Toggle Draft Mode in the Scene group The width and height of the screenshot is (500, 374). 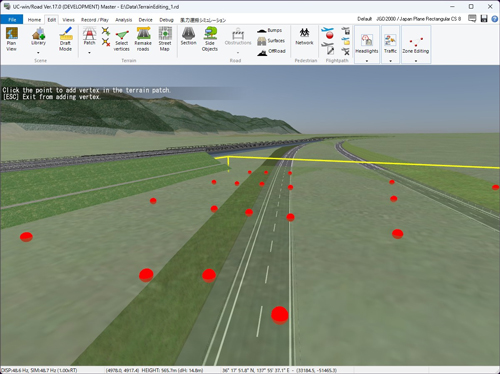pos(65,39)
